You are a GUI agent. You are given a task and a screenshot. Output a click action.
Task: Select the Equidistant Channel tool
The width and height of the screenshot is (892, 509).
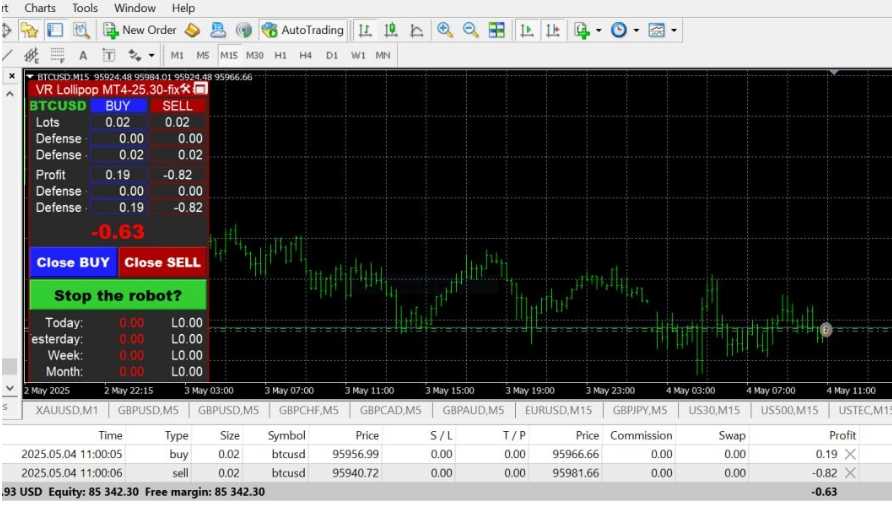click(31, 55)
